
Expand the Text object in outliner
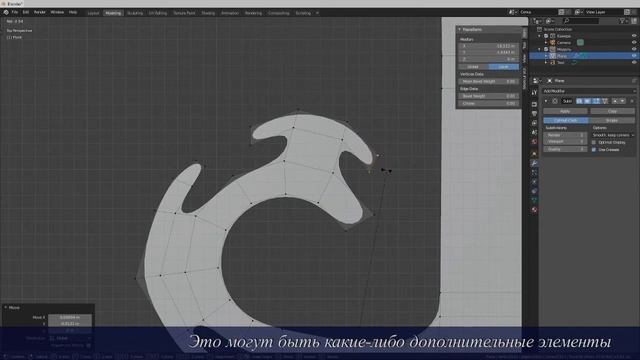click(x=546, y=62)
